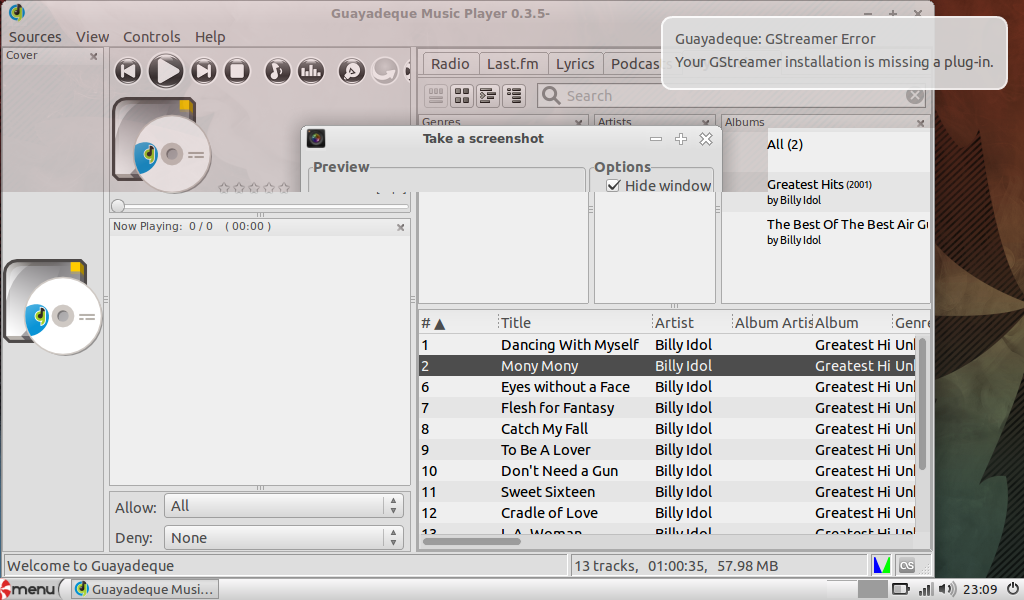Sort tracks by Album column header
The image size is (1024, 600).
(x=852, y=323)
